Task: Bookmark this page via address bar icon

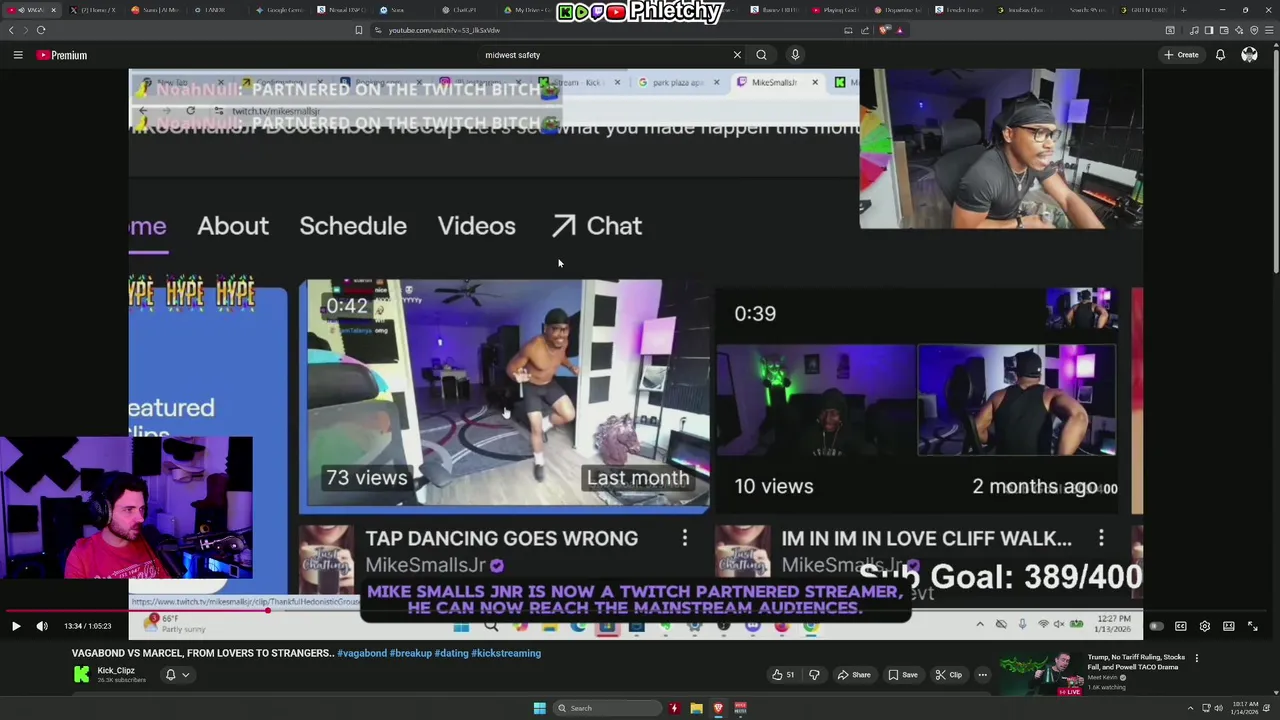Action: [359, 30]
